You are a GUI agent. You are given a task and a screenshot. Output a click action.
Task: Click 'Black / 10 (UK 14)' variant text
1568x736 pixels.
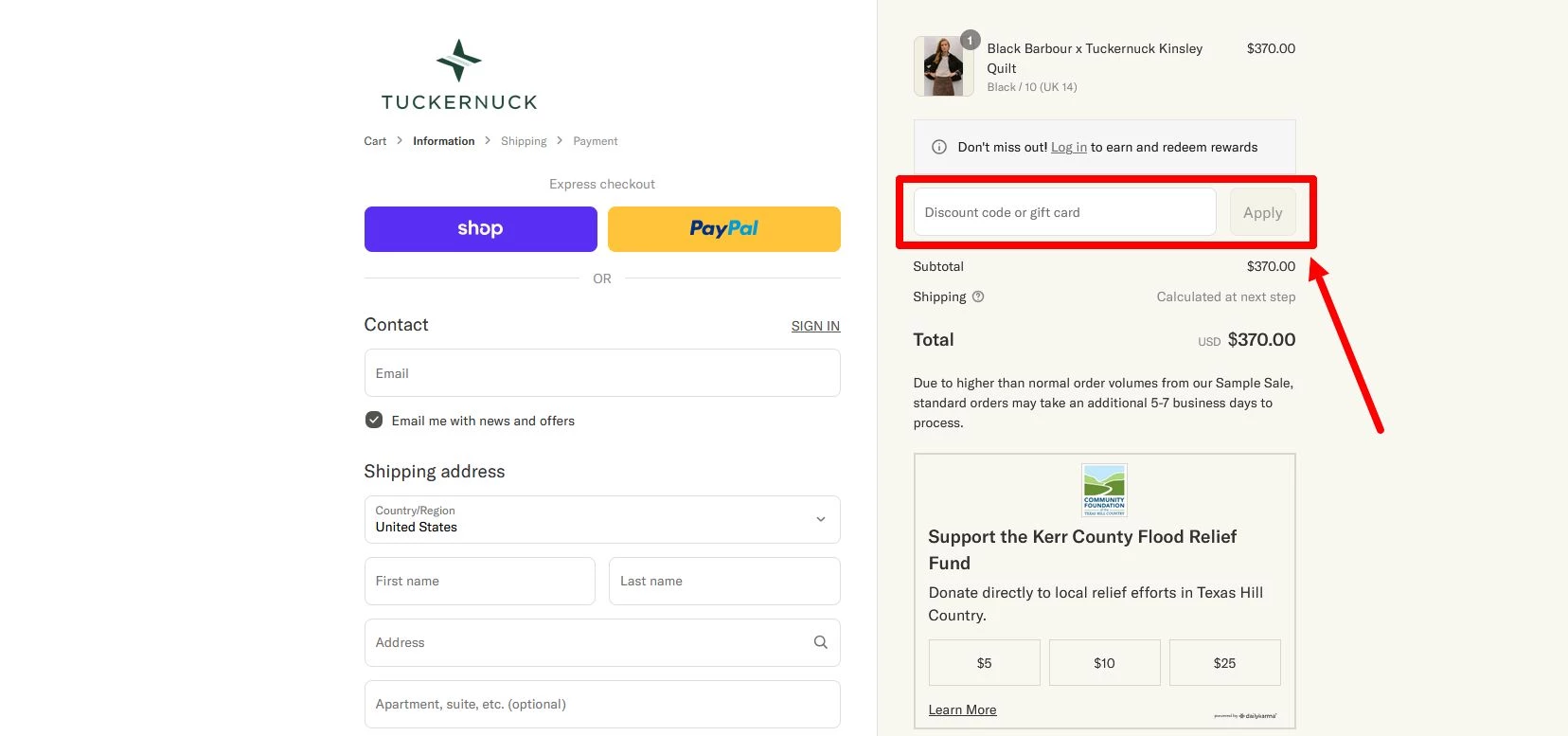click(x=1032, y=87)
